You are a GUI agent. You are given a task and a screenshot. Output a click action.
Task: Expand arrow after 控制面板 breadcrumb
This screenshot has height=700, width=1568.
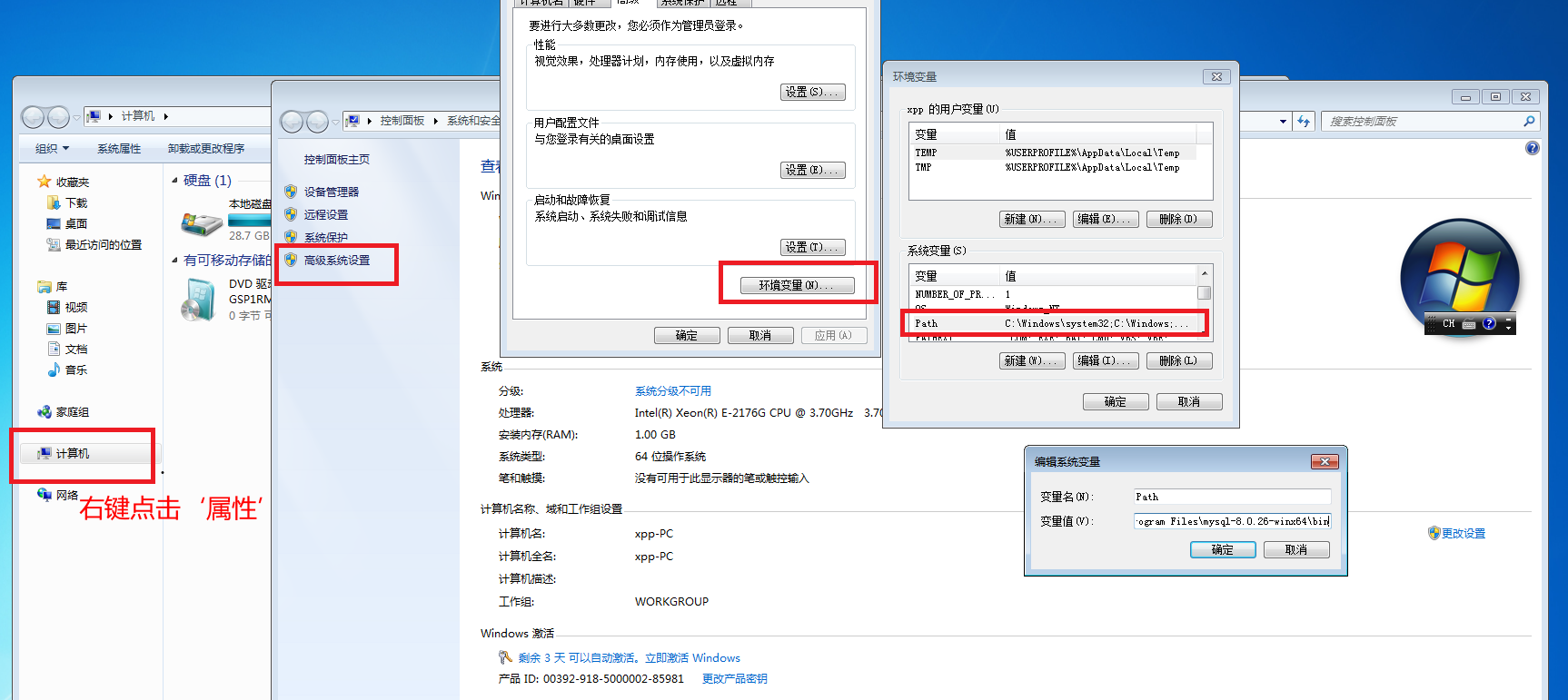pyautogui.click(x=436, y=121)
